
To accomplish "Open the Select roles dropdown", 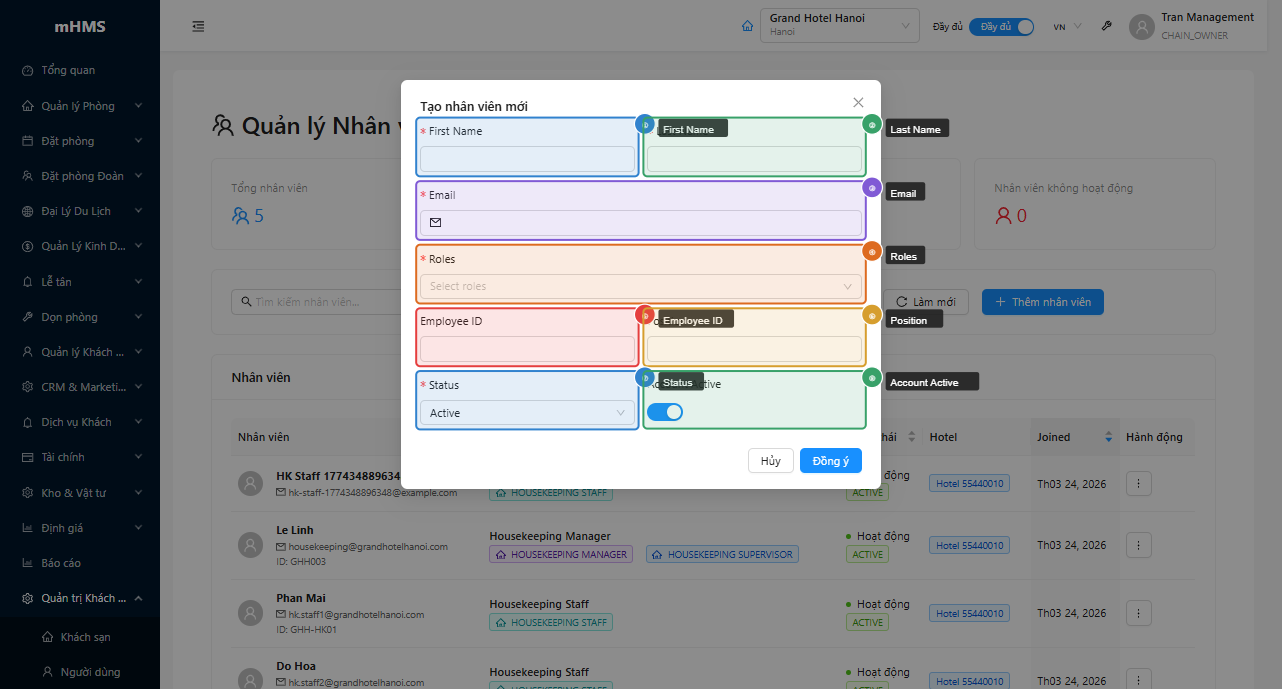I will 640,286.
